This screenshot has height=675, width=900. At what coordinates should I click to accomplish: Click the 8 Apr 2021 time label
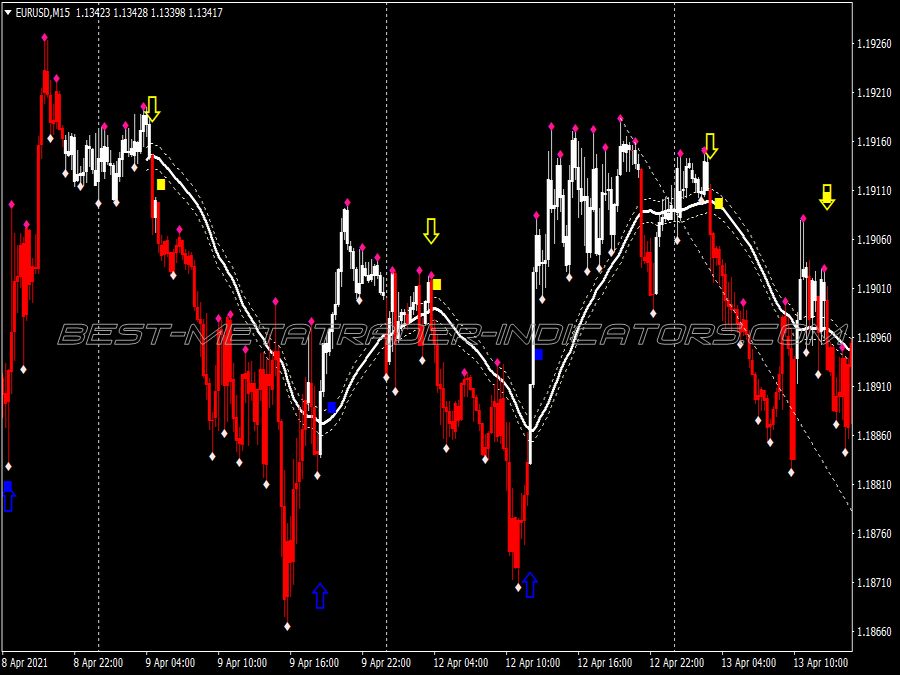(25, 663)
